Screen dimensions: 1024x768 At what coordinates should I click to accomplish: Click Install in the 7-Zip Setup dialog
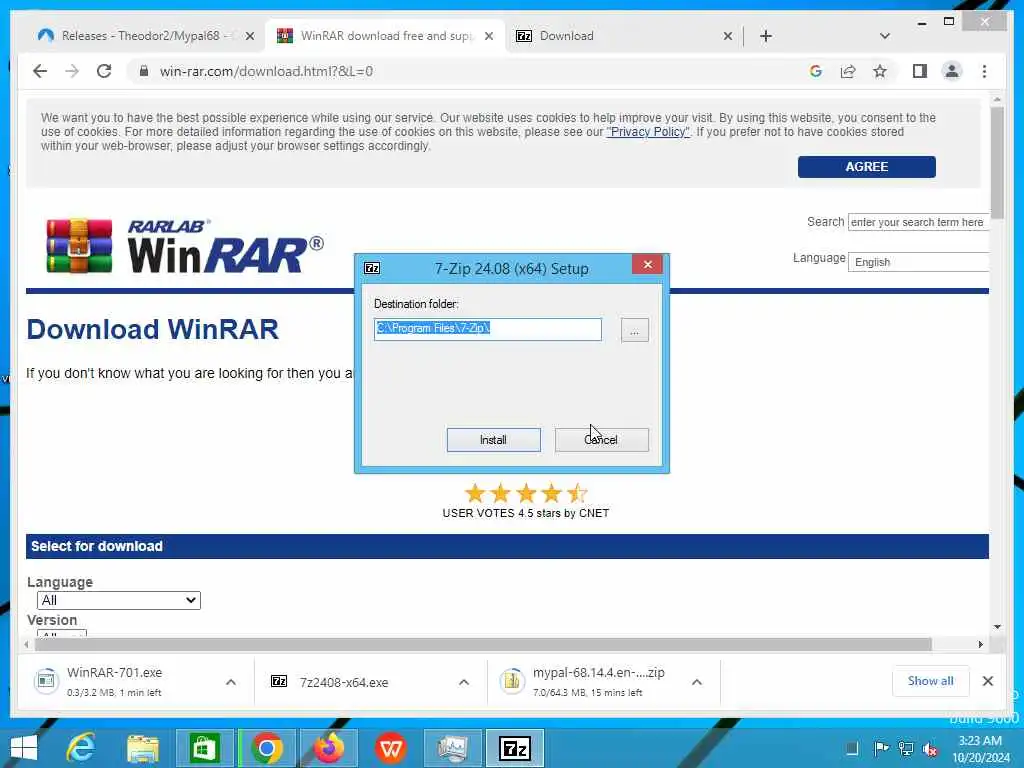(493, 440)
